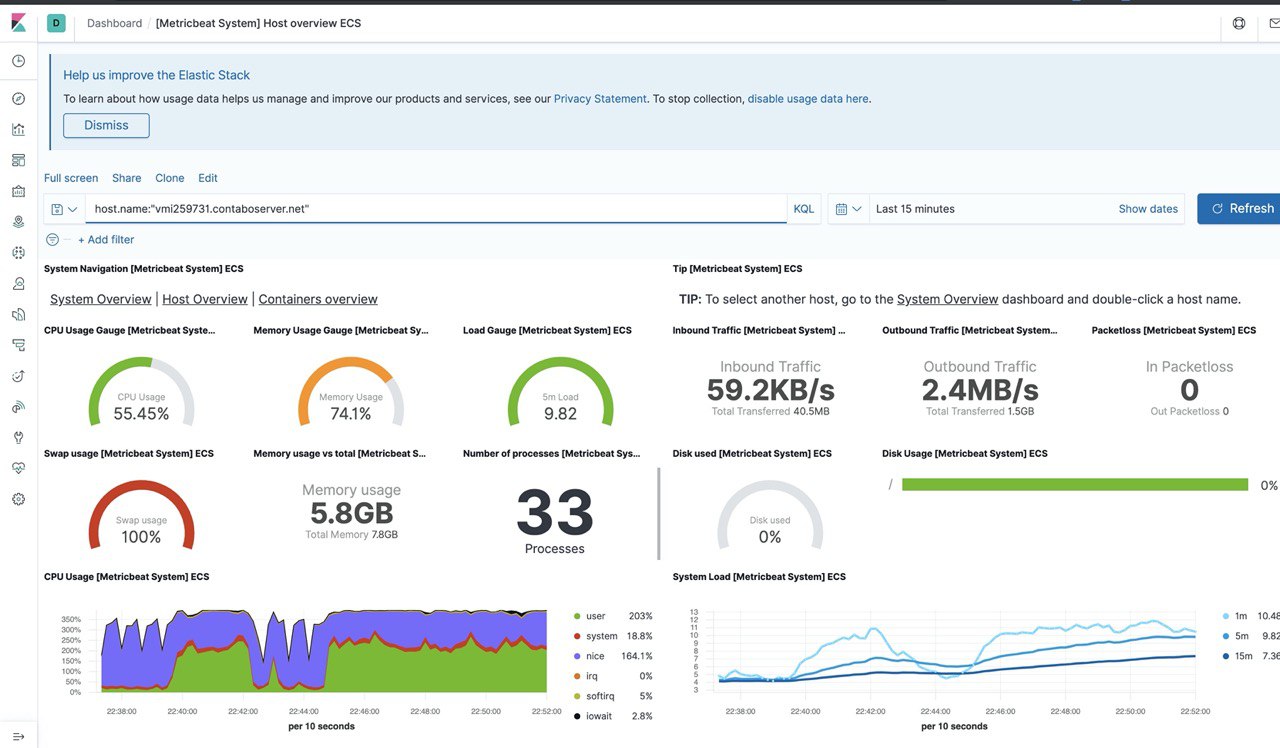Toggle the 'nice' series in CPU legend
This screenshot has width=1280, height=748.
(x=596, y=656)
